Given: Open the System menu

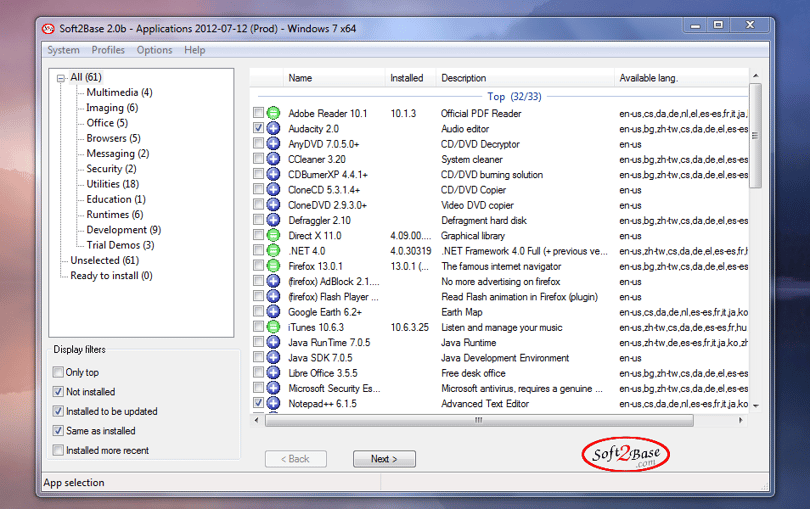Looking at the screenshot, I should click(64, 50).
